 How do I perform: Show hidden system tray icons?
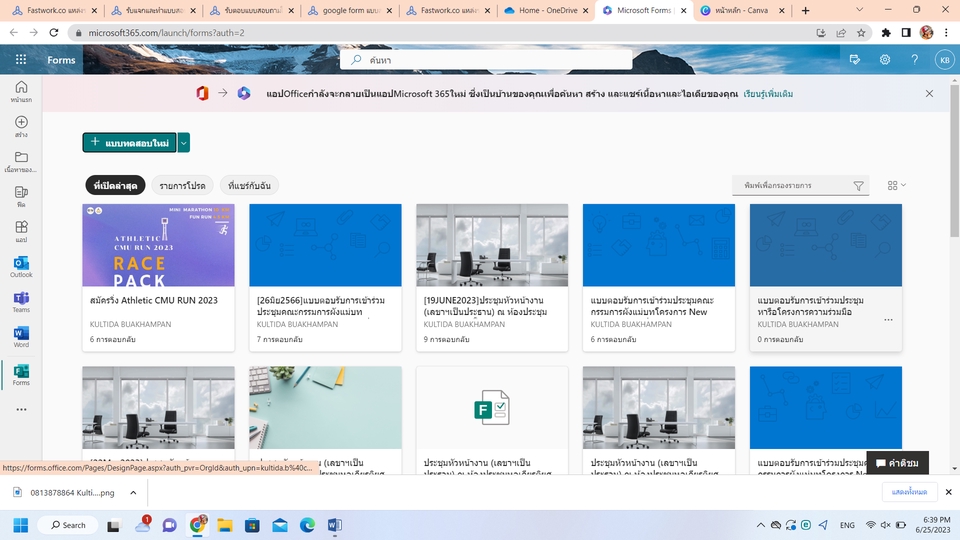click(x=760, y=525)
